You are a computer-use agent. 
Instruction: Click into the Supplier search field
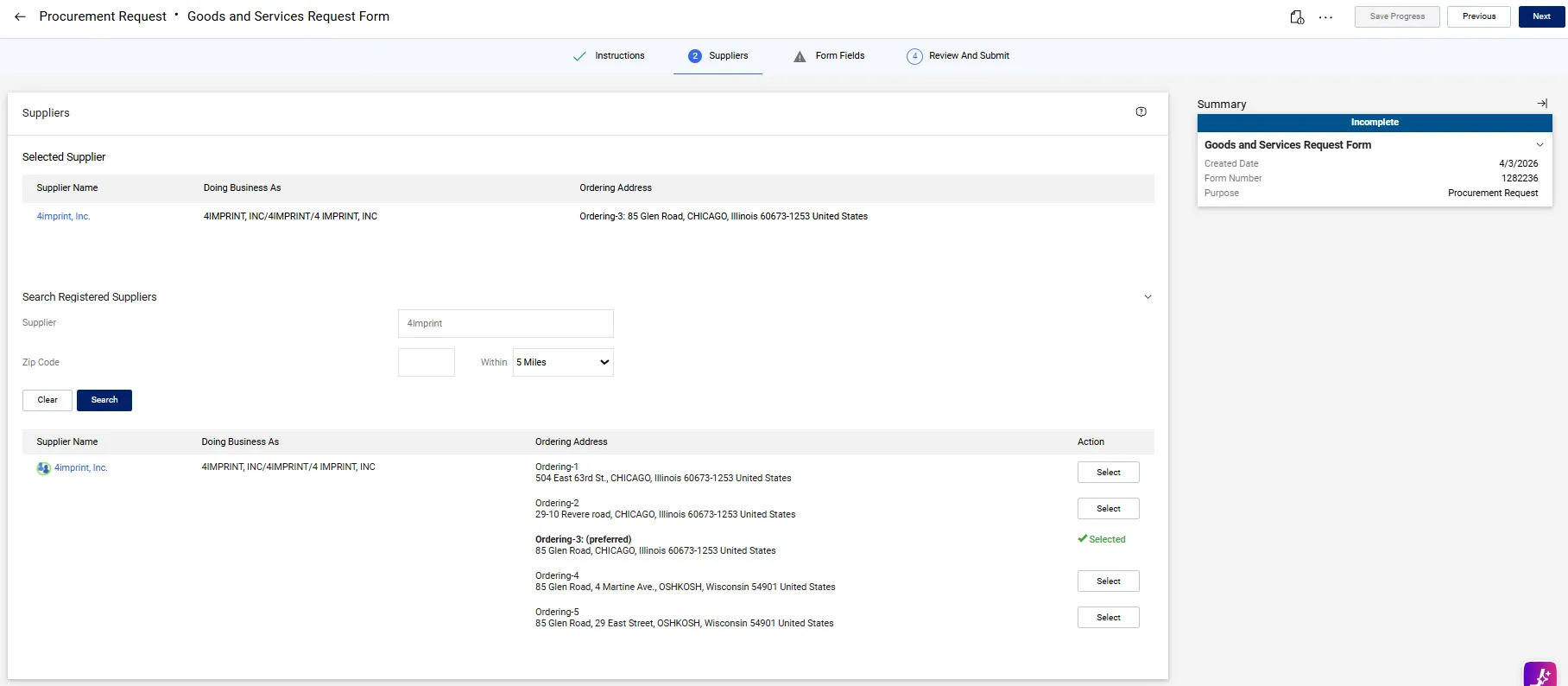tap(505, 323)
